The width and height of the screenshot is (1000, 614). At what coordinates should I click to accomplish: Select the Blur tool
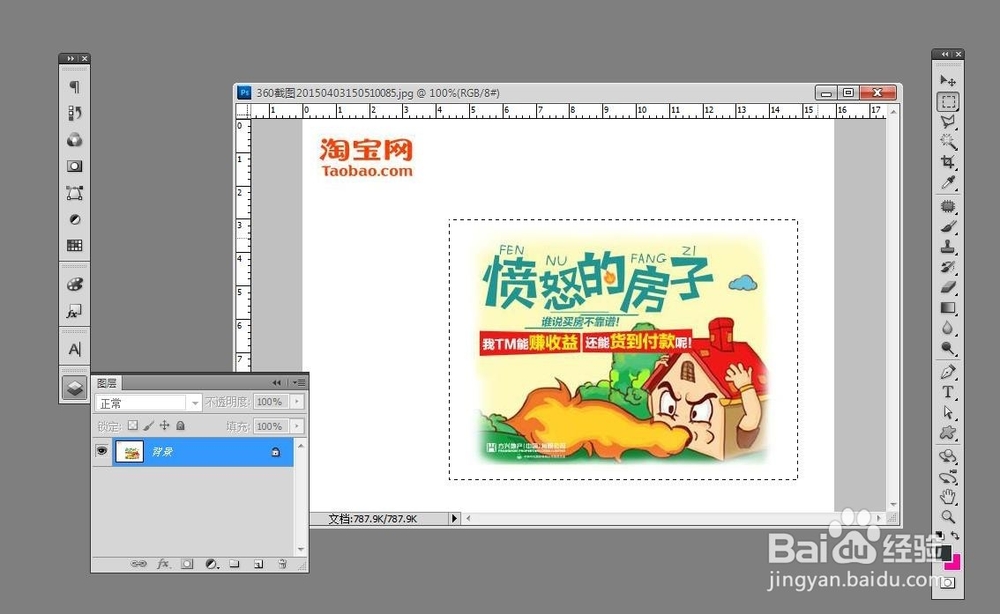pyautogui.click(x=948, y=328)
